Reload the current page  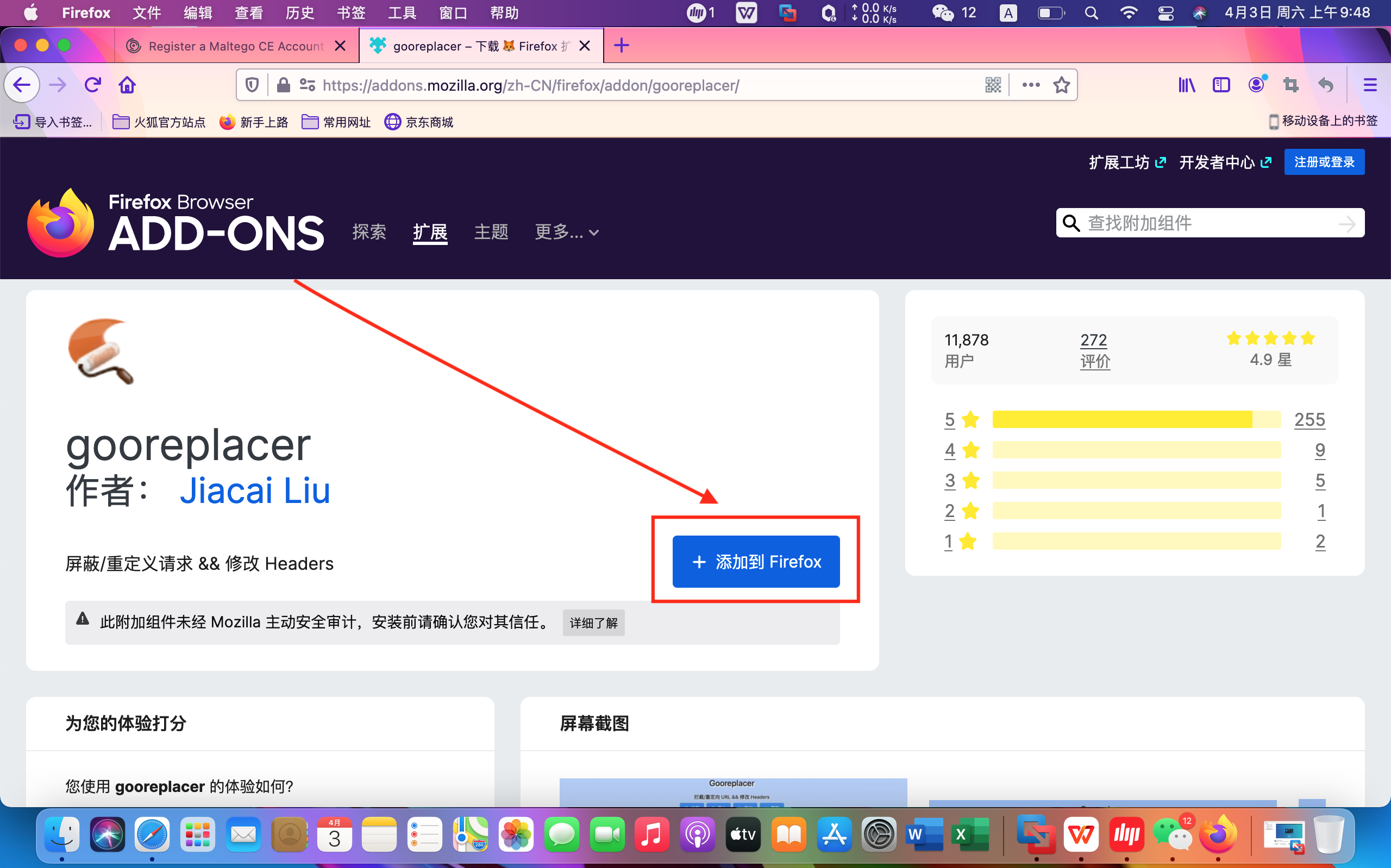click(x=92, y=85)
